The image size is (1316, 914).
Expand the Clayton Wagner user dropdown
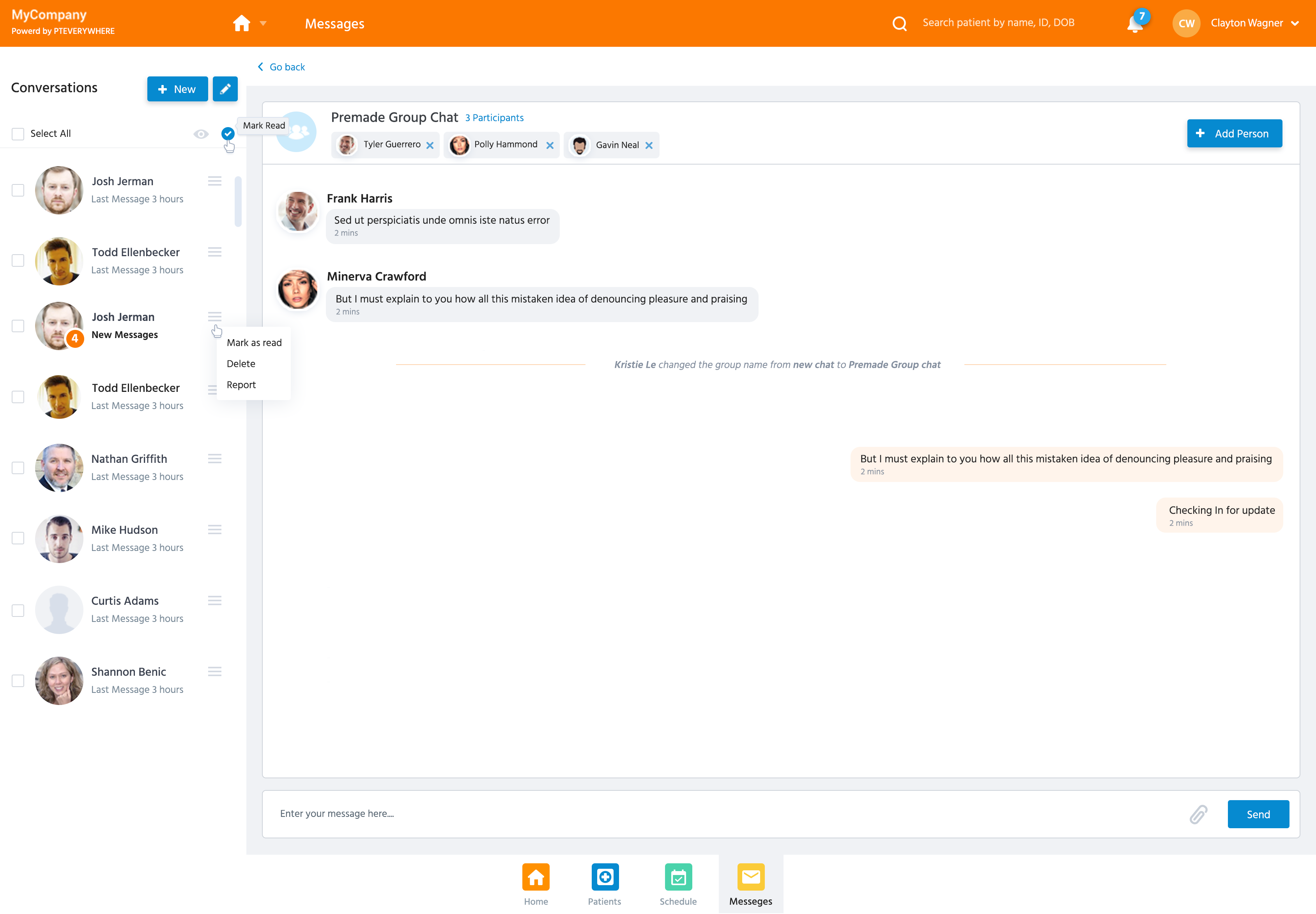click(x=1295, y=23)
